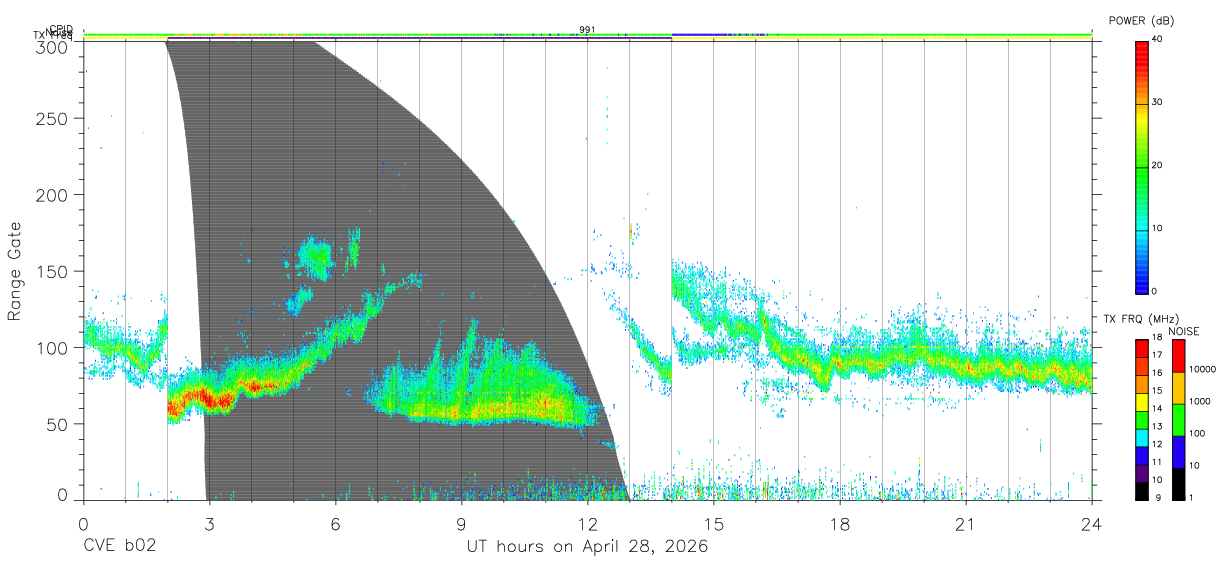Click the 100 label on the noise scale
Viewport: 1228px width, 567px height.
tap(1197, 434)
